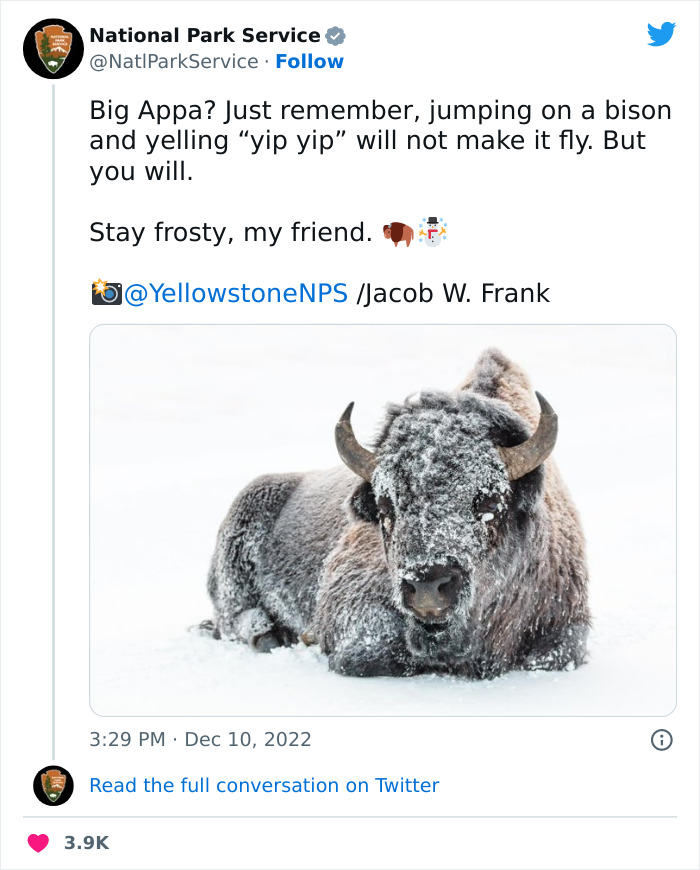
Task: Click the small NPS avatar near conversation link
Action: (53, 786)
